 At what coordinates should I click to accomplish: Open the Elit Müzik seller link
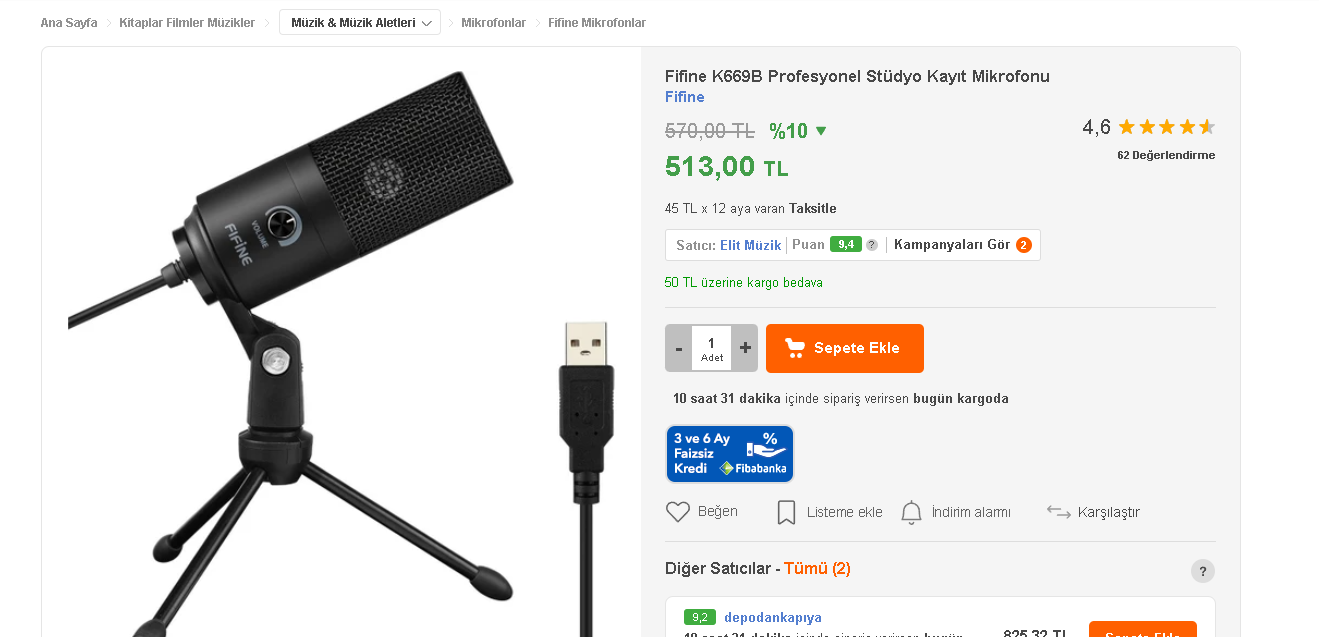tap(750, 245)
